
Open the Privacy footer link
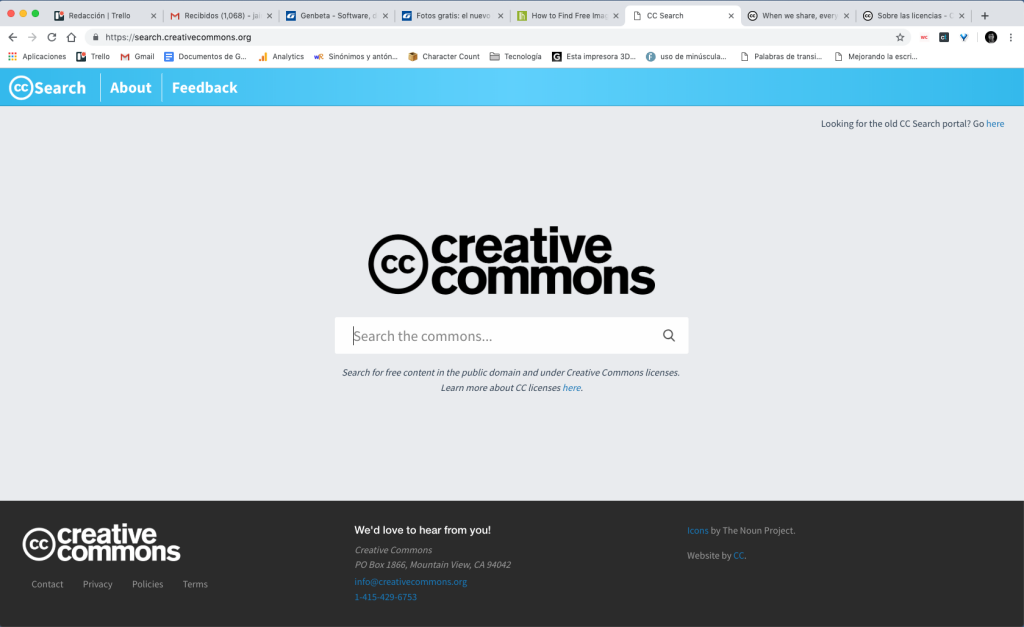tap(97, 584)
